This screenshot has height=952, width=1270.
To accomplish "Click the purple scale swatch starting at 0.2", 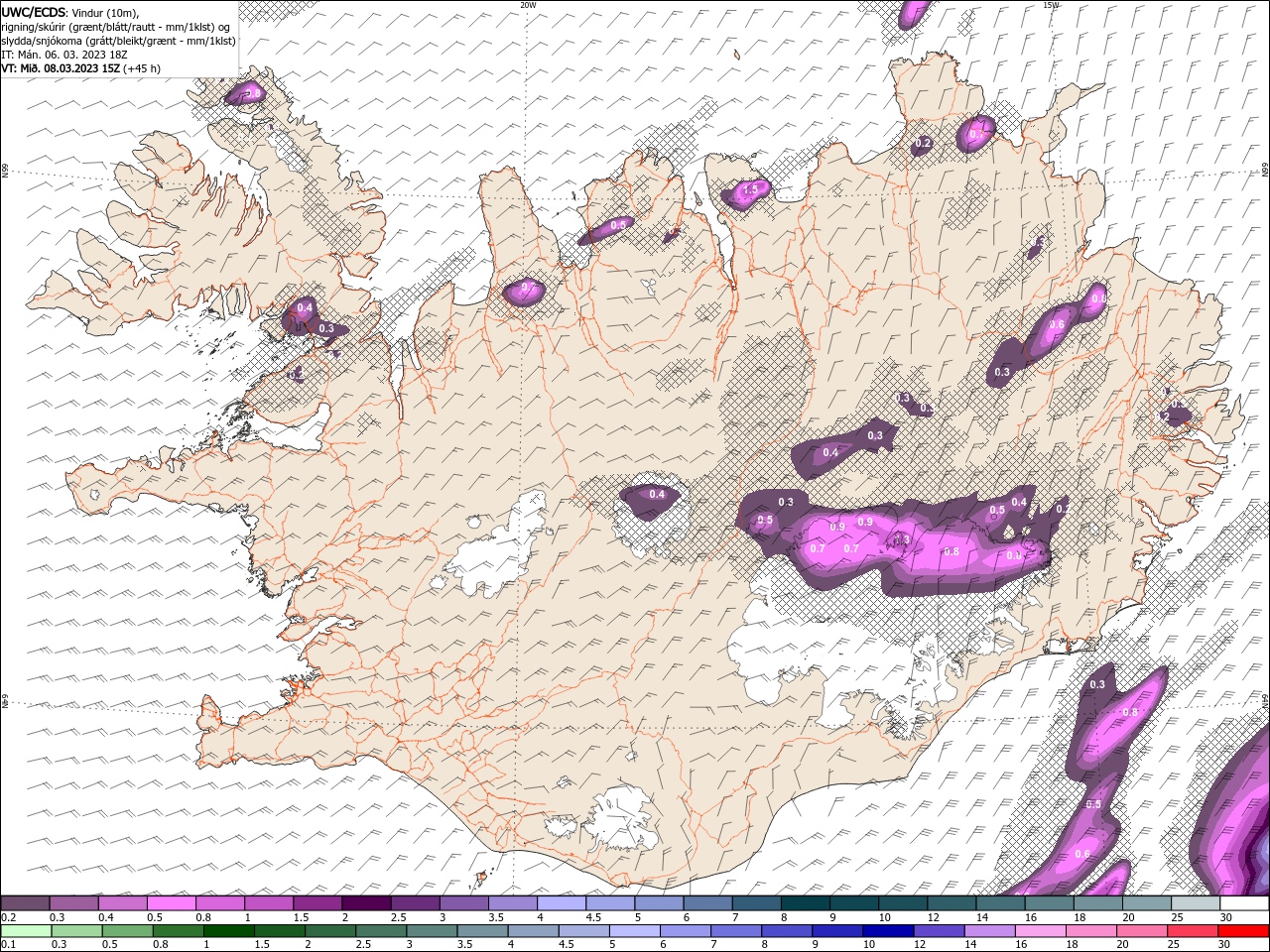I will 26,903.
